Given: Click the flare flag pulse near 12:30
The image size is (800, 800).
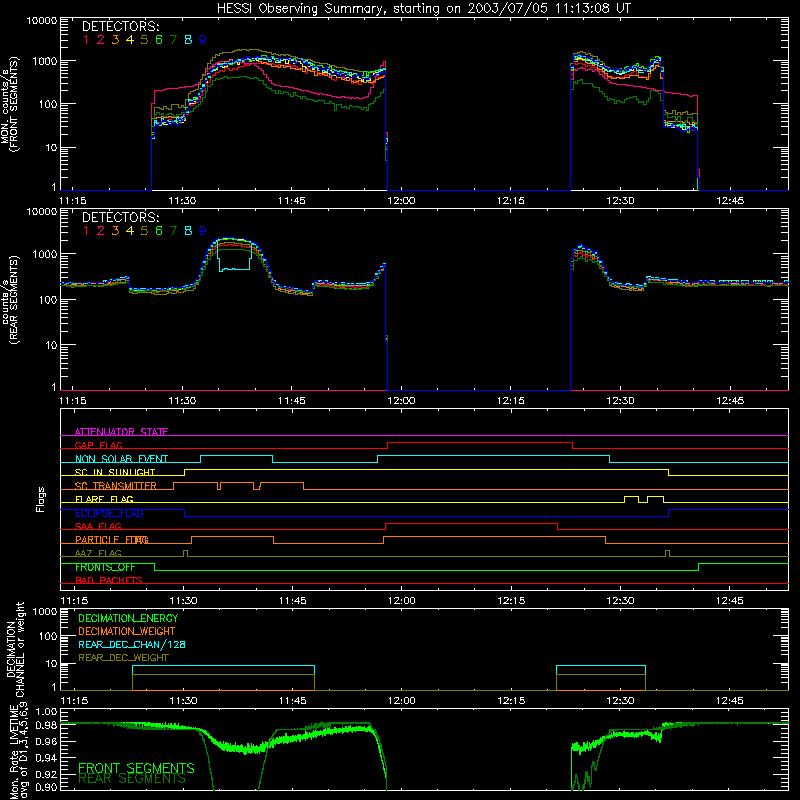Looking at the screenshot, I should tap(632, 498).
